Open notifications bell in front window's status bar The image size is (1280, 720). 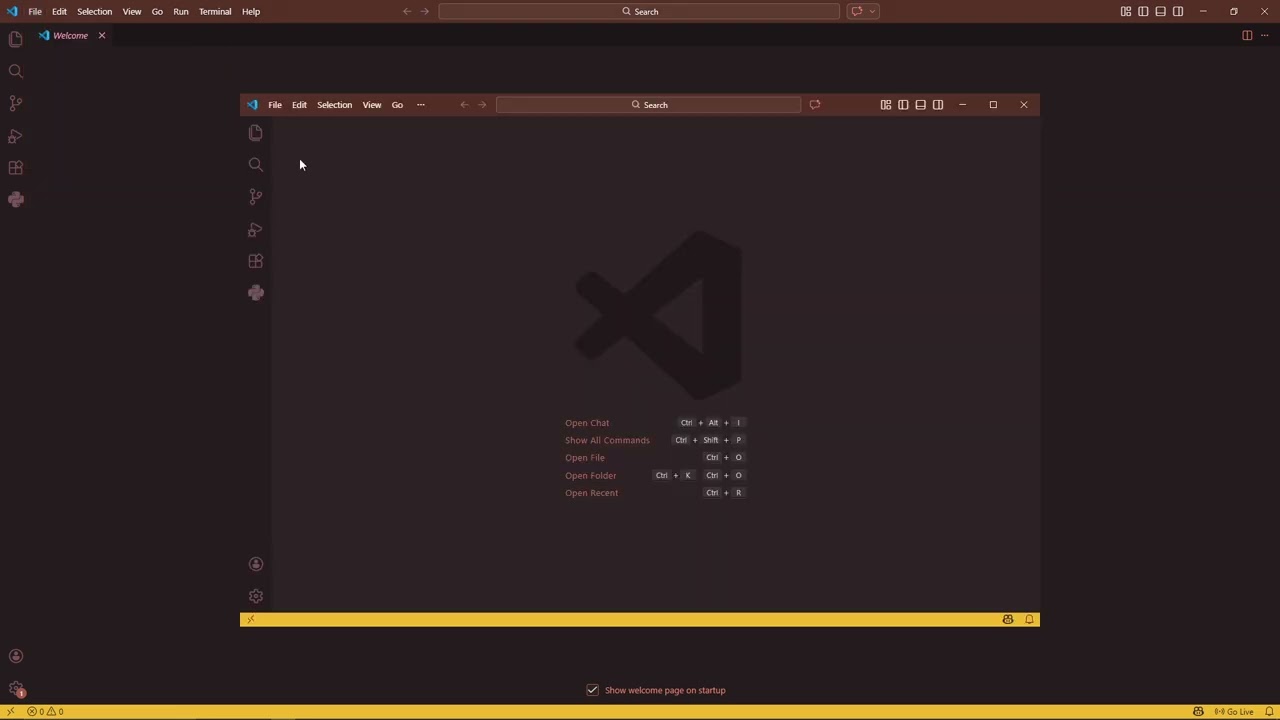click(1029, 620)
